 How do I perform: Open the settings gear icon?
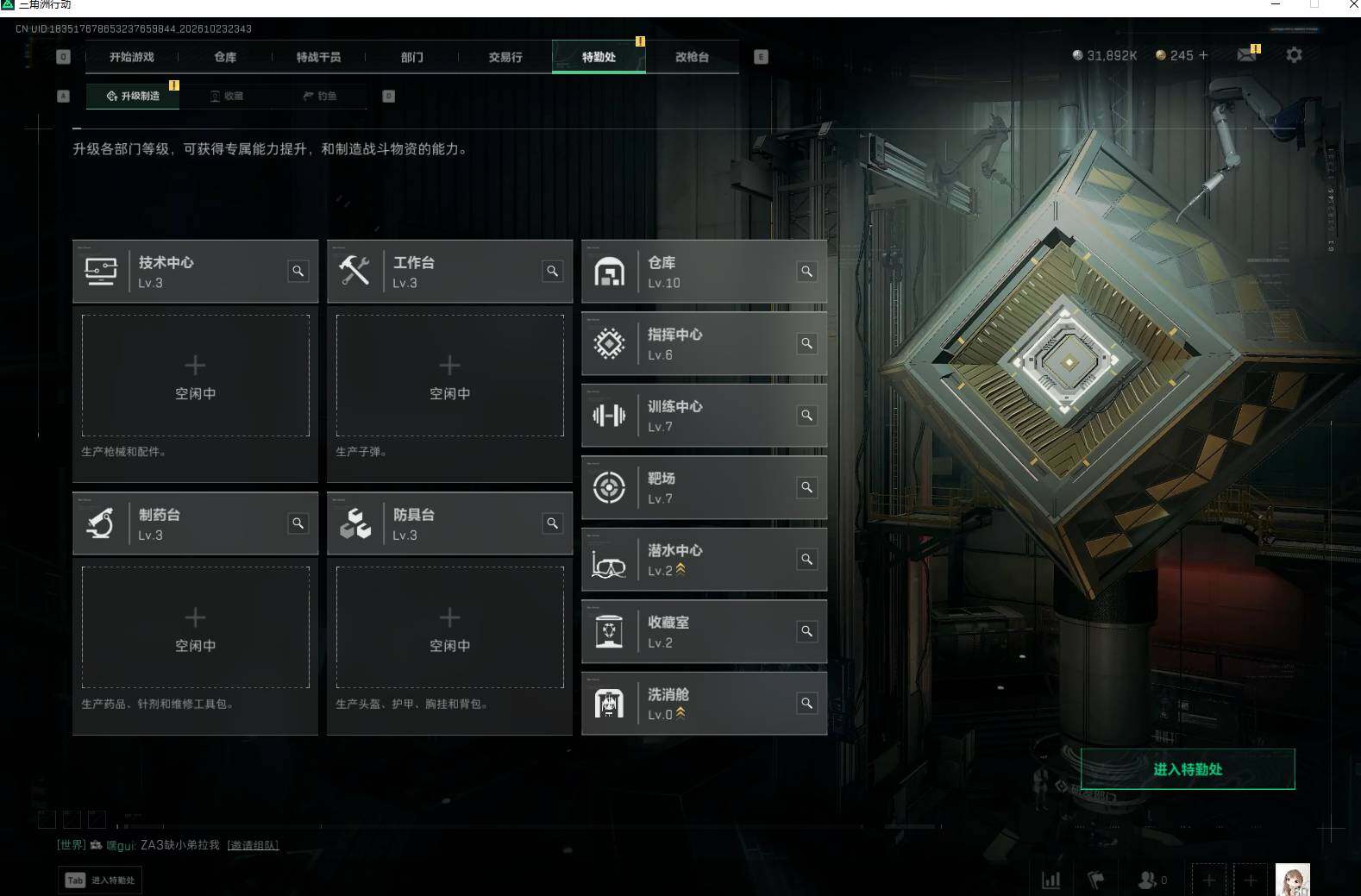[1294, 55]
